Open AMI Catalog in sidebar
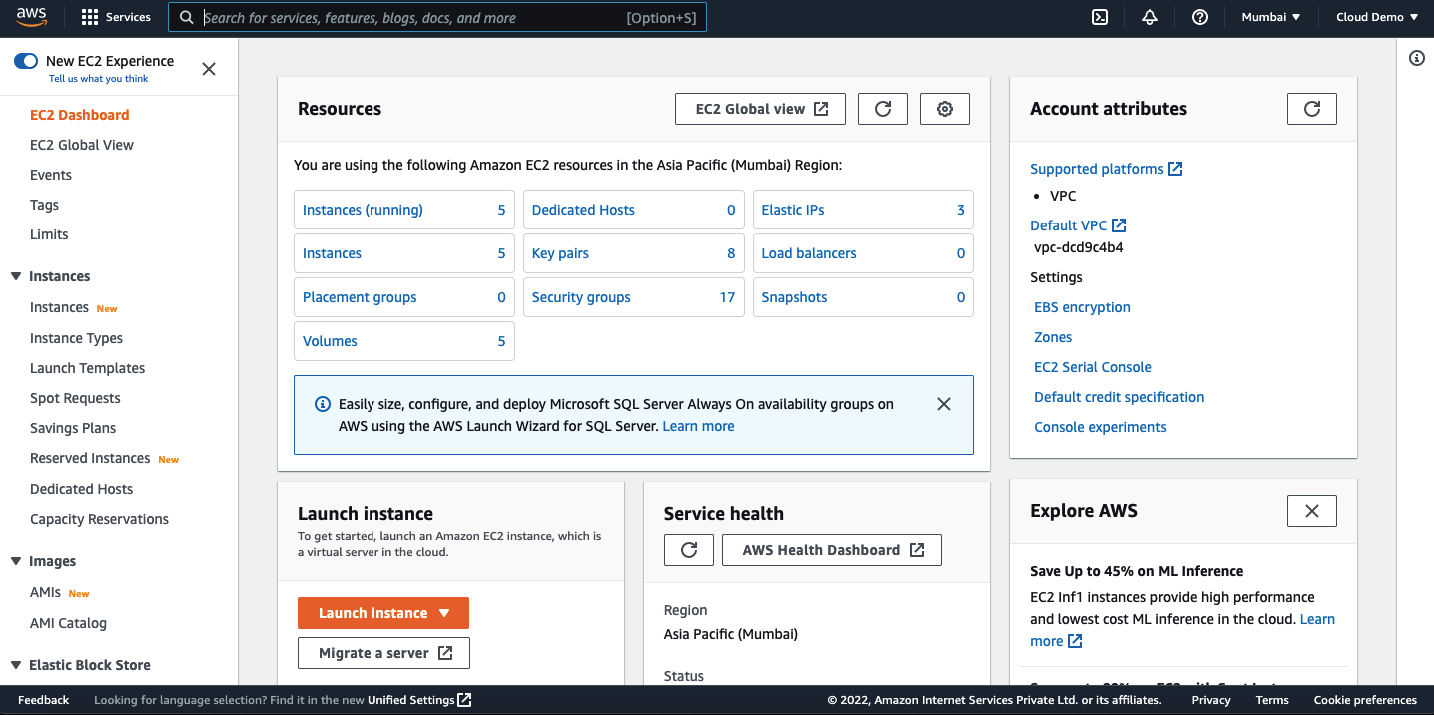Viewport: 1434px width, 715px height. [x=68, y=623]
